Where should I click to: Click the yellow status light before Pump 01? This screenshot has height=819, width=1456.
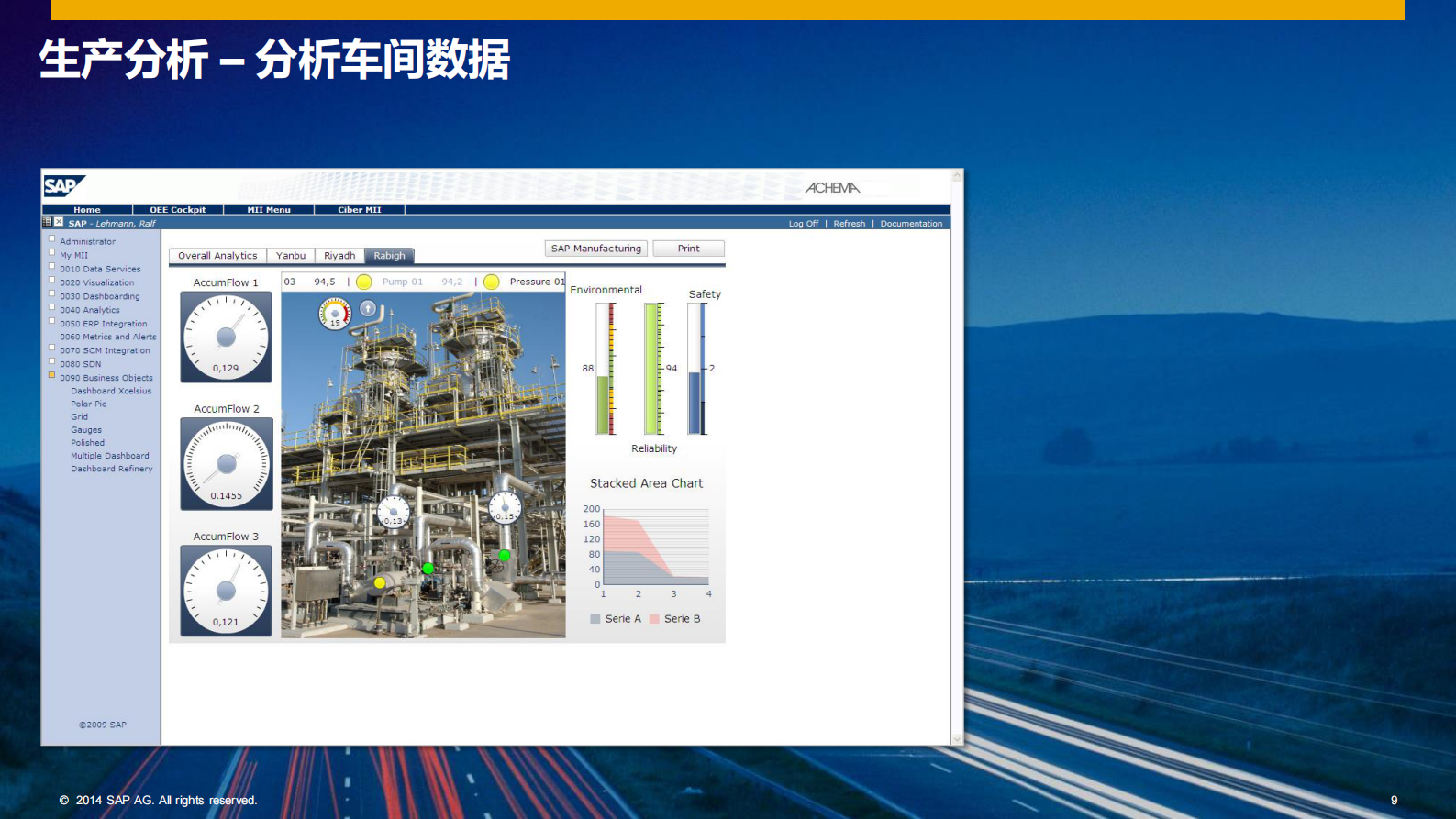pos(364,282)
